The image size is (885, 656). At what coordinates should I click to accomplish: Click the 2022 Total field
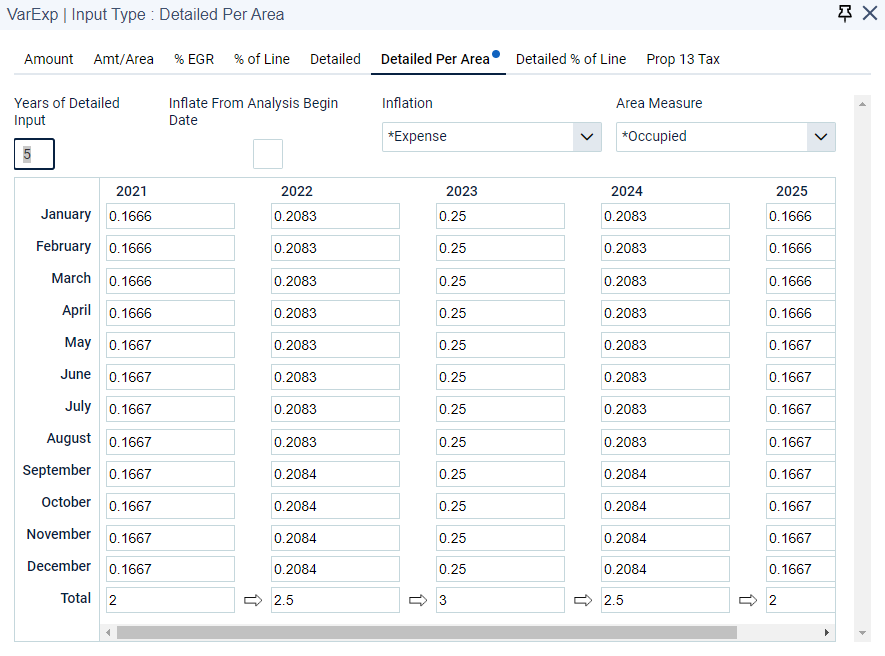[335, 600]
